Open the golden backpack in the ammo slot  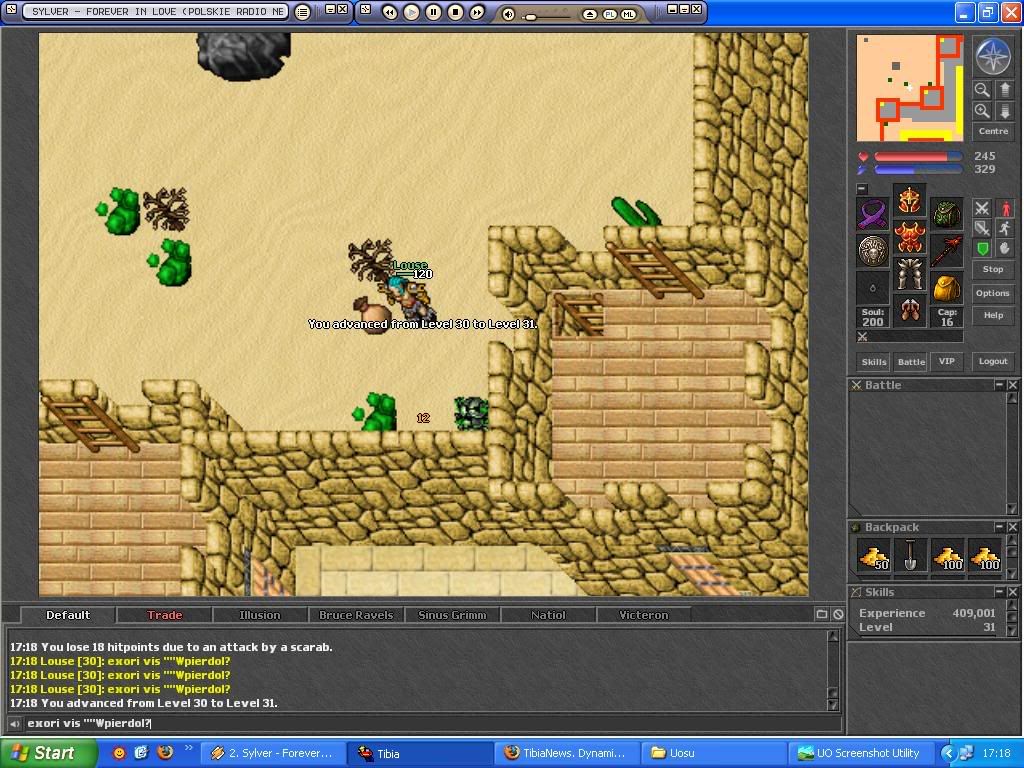coord(947,287)
